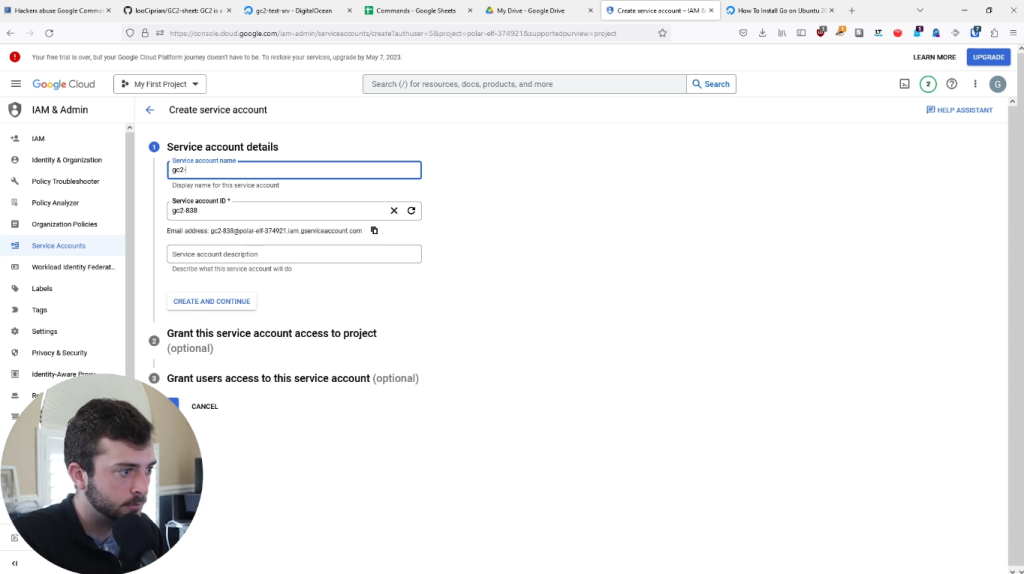
Task: Click the back arrow beside Create service account
Action: 150,110
